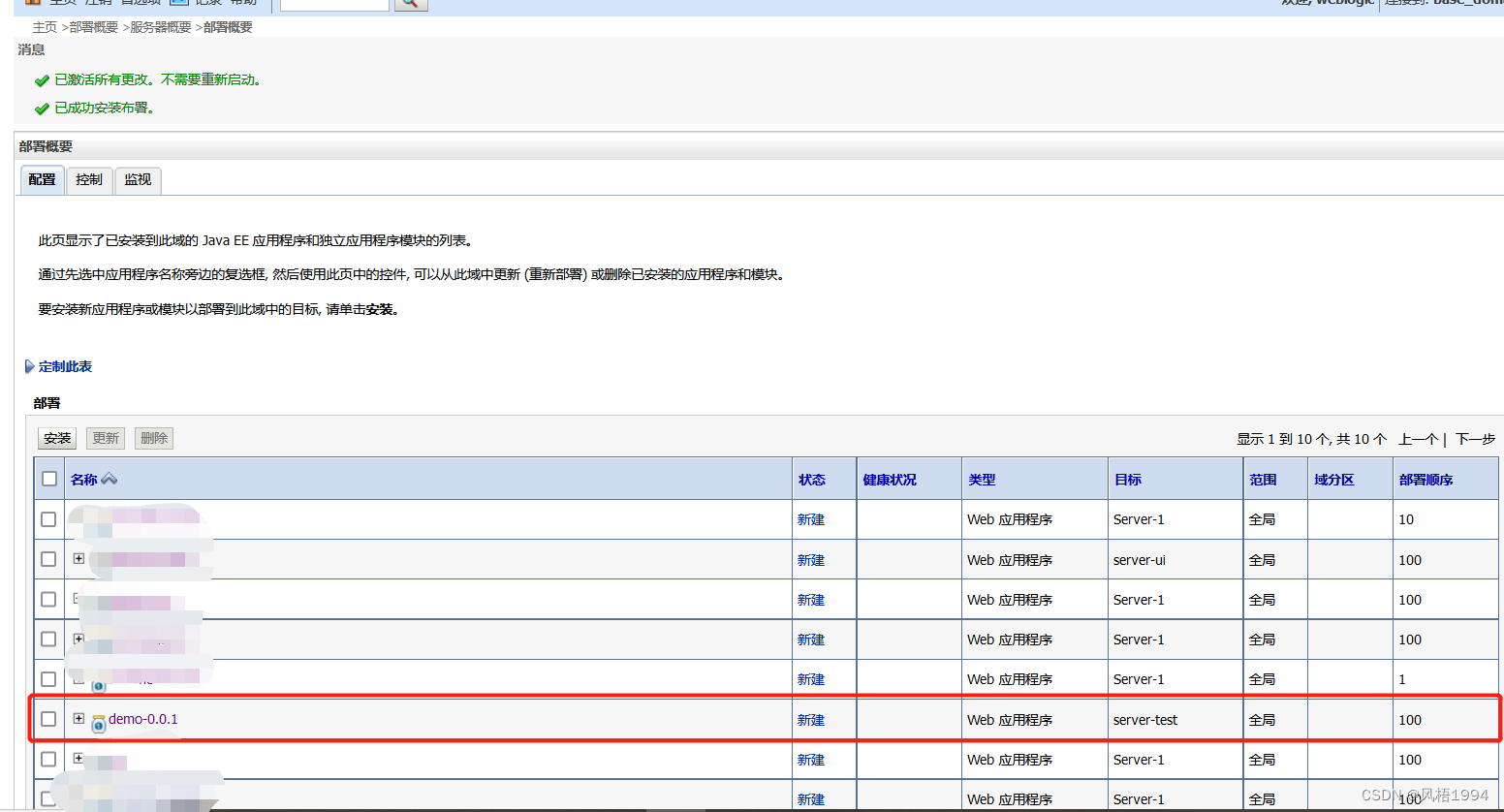Click 新建 status in the order 10 row

[811, 519]
